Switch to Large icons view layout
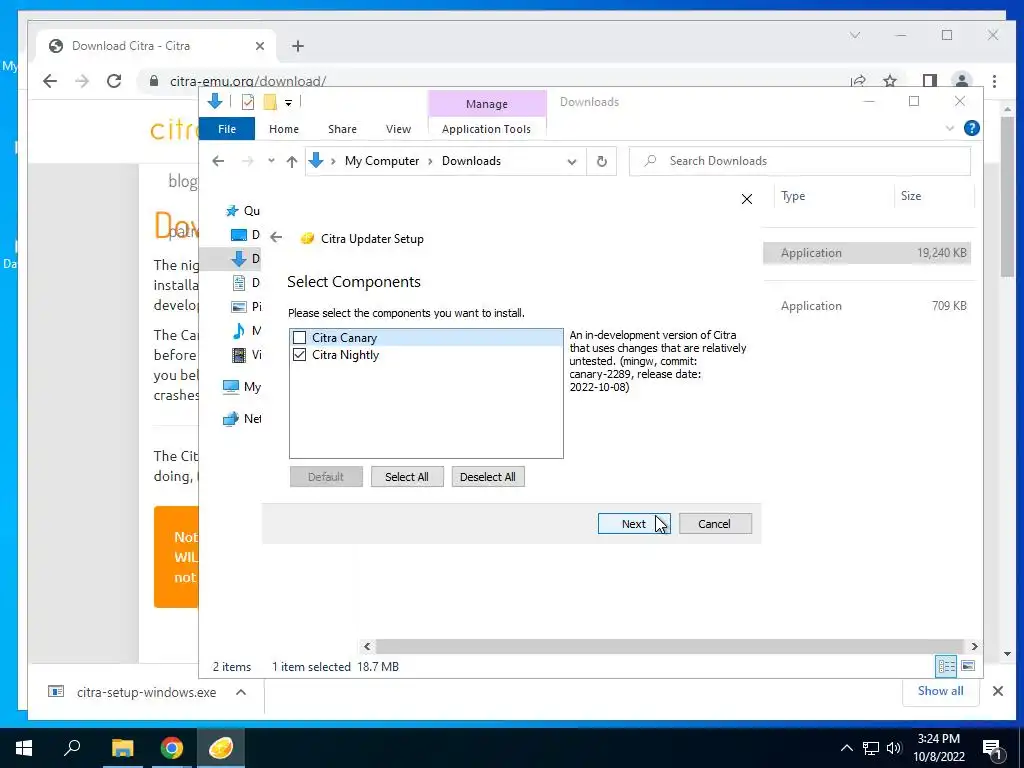 (x=968, y=666)
